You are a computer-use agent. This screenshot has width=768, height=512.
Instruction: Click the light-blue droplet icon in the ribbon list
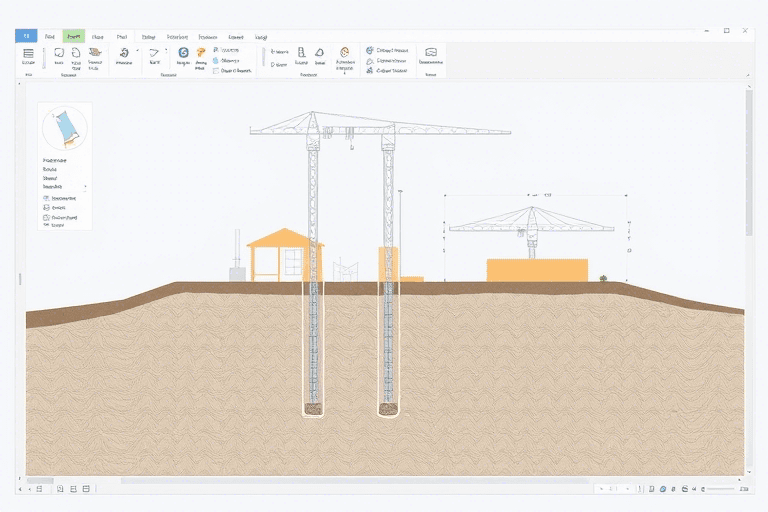pos(216,61)
